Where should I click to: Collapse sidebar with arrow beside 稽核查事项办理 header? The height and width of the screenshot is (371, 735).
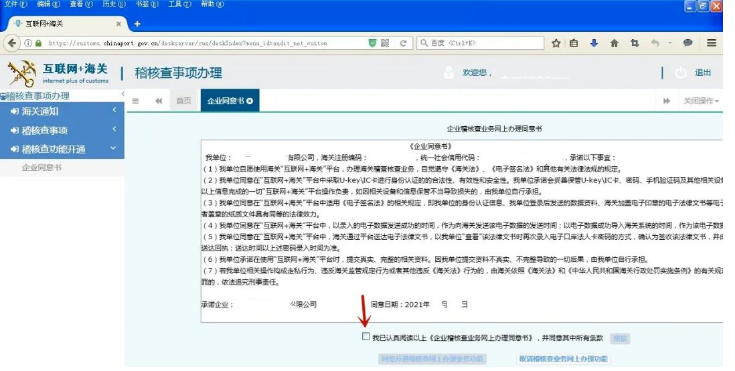pos(123,94)
